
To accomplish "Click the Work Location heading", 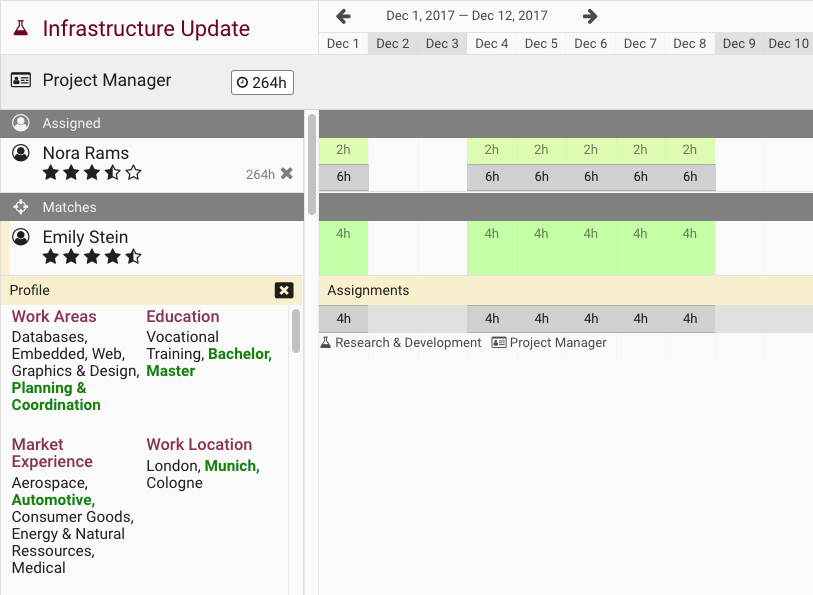I will point(199,444).
